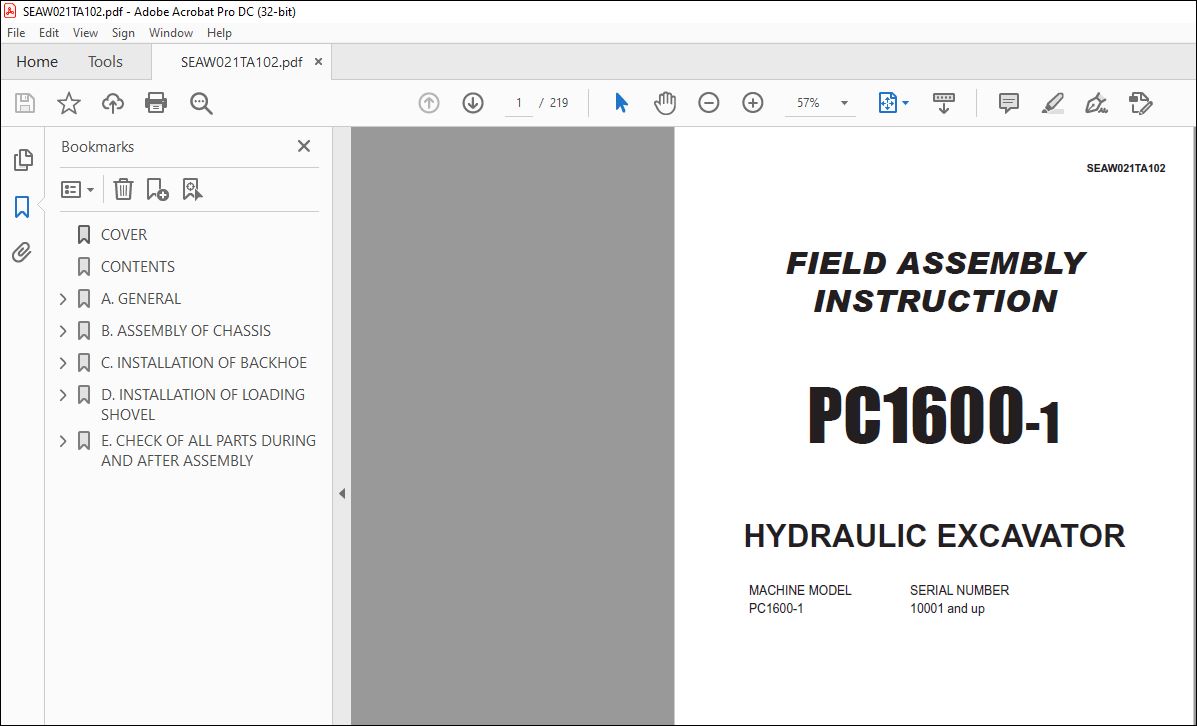Expand A. GENERAL bookmark
Image resolution: width=1197 pixels, height=726 pixels.
click(x=63, y=299)
